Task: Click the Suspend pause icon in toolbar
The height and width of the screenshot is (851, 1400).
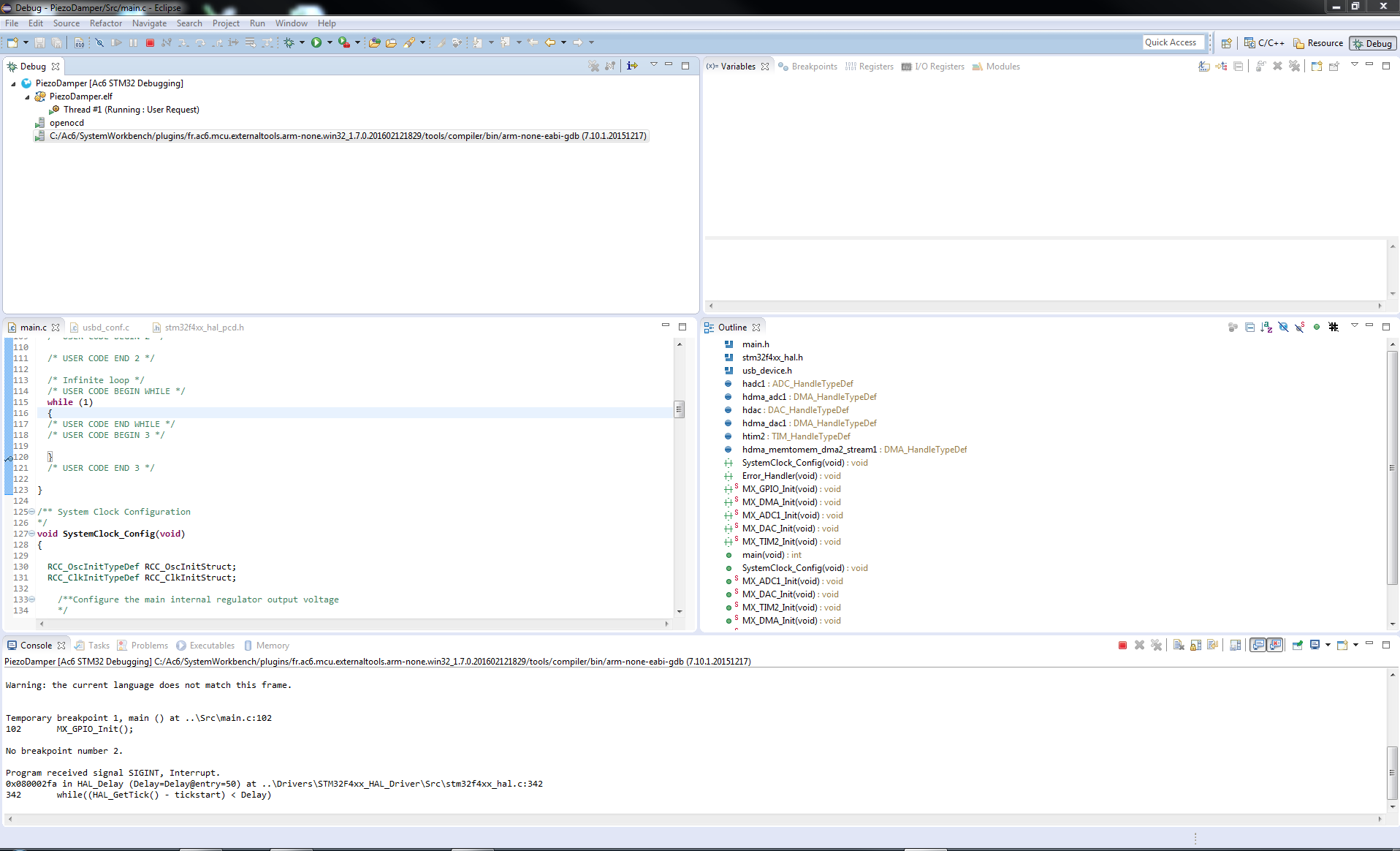Action: coord(133,43)
